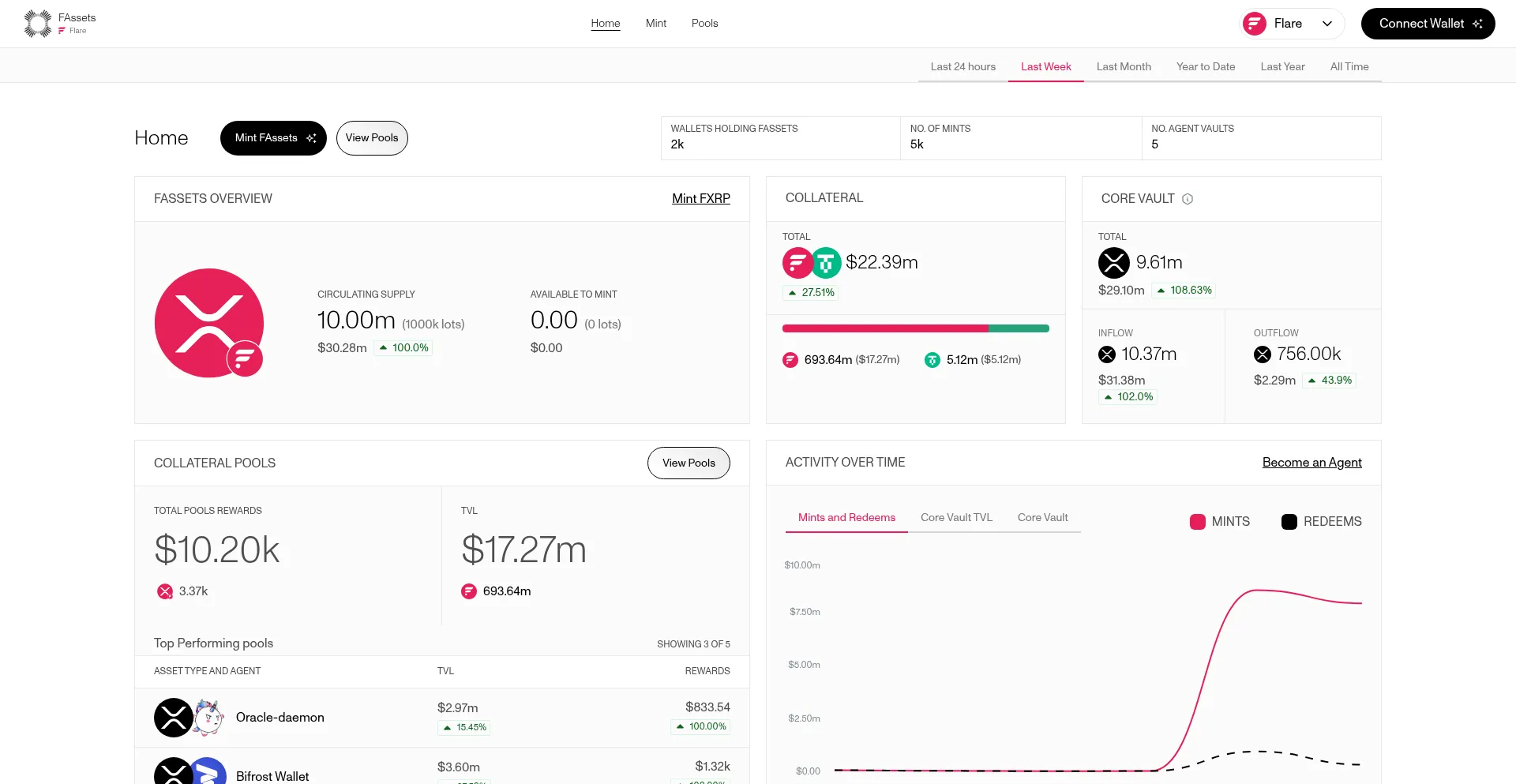This screenshot has width=1516, height=784.
Task: Select the Last Month time range
Action: click(x=1123, y=66)
